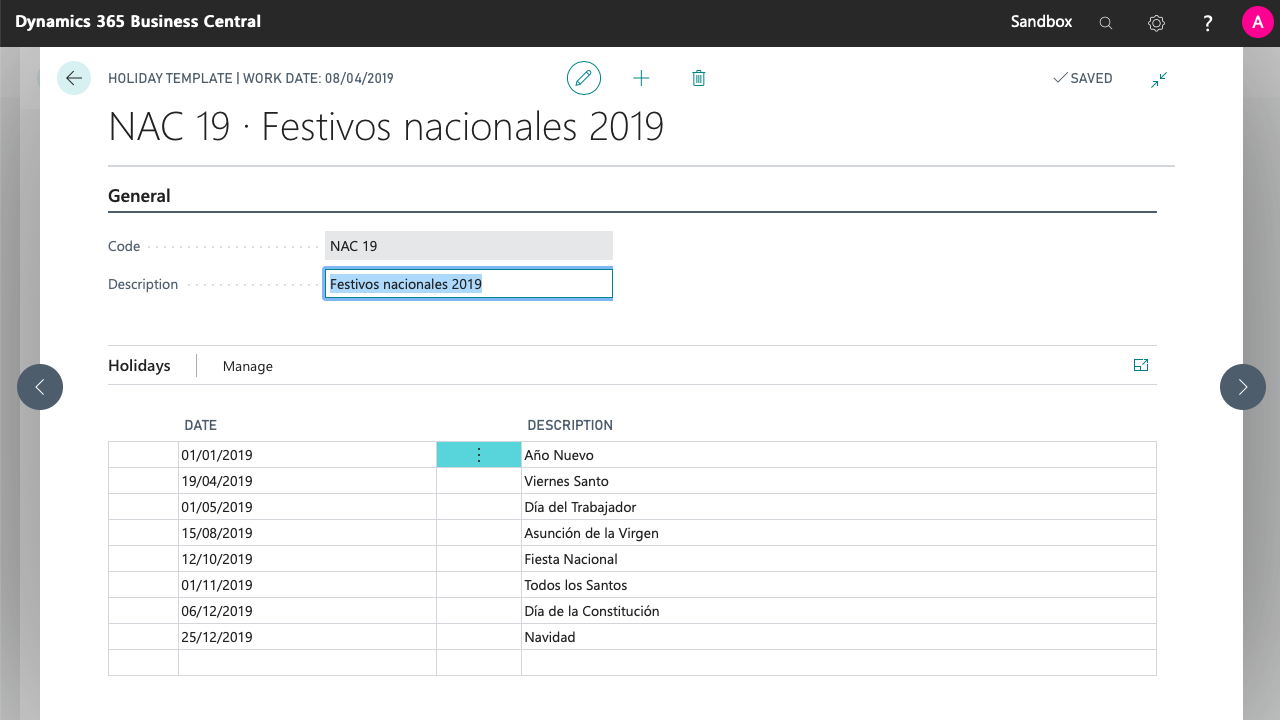Click the plus icon to create new
The height and width of the screenshot is (720, 1280).
coord(641,78)
